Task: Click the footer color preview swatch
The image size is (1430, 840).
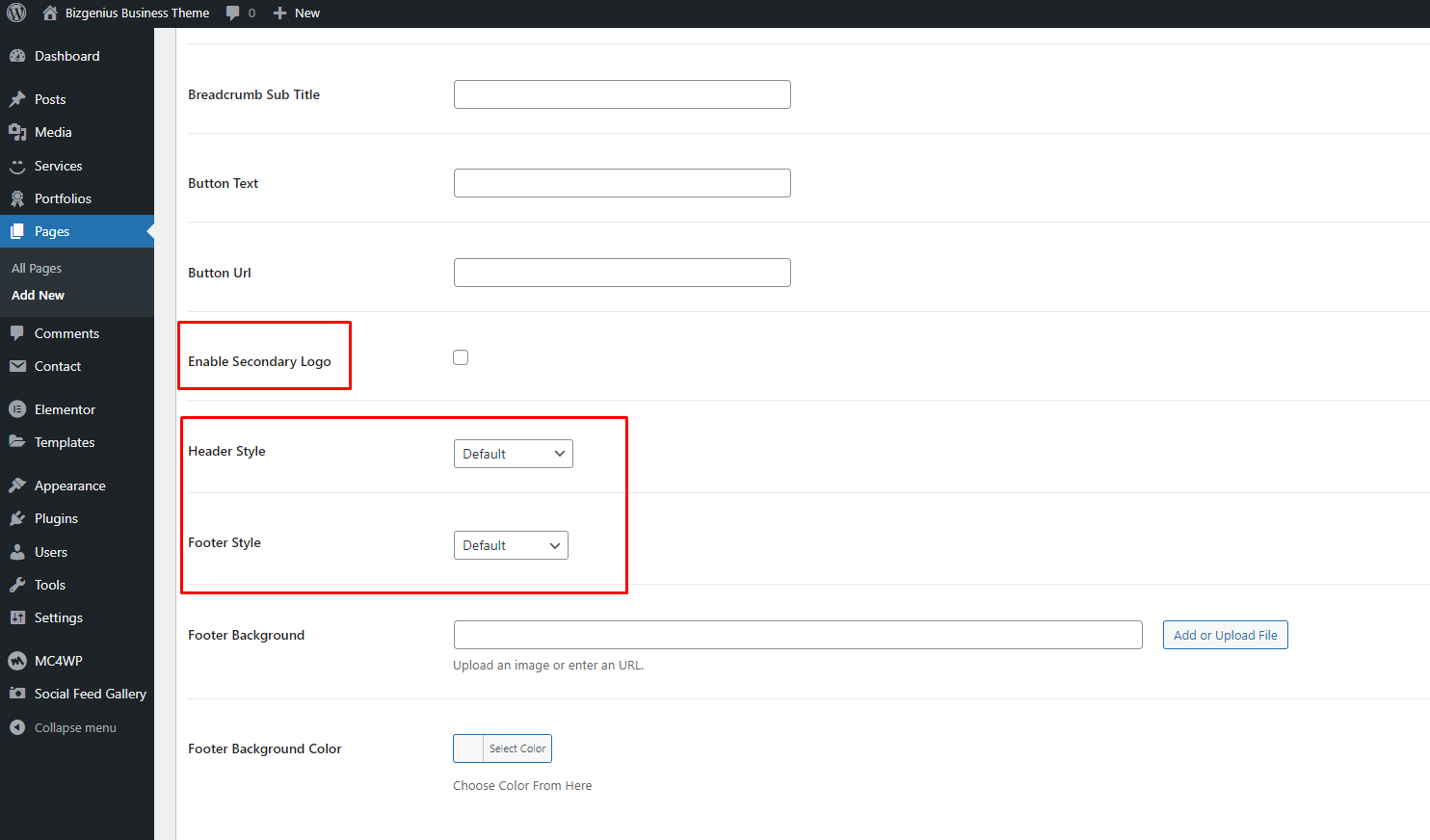Action: (468, 748)
